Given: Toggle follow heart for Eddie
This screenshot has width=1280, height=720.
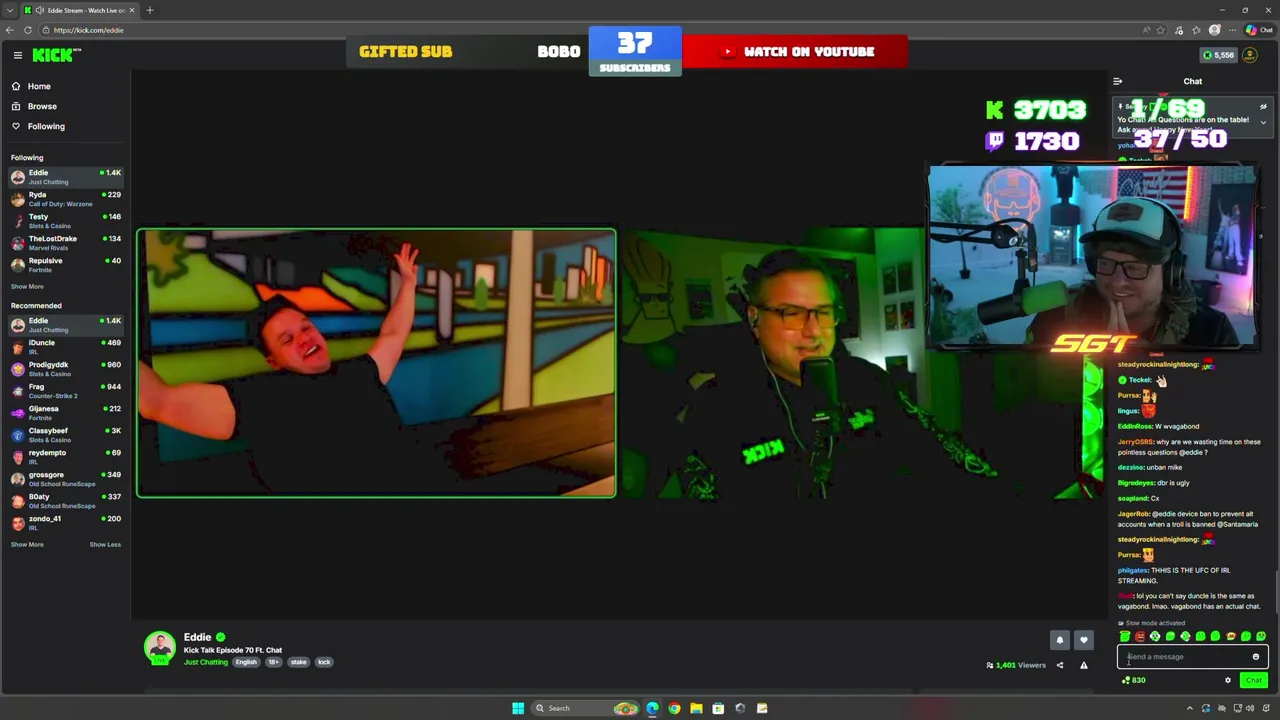Looking at the screenshot, I should (1083, 640).
